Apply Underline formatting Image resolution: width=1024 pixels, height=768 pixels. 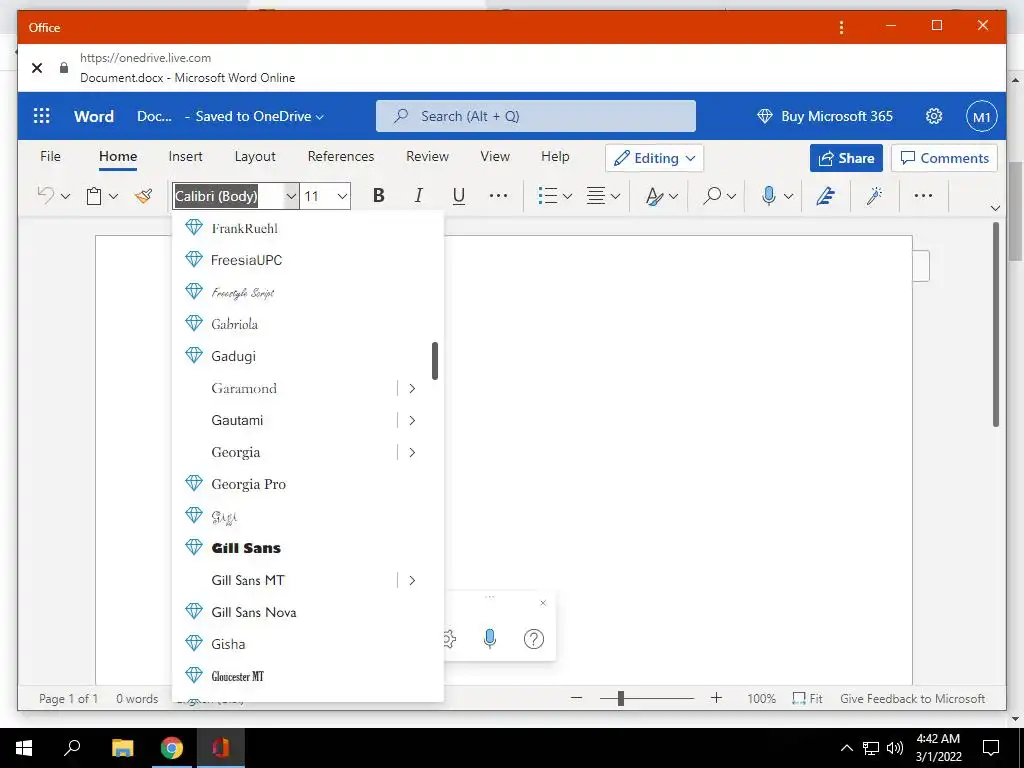point(458,196)
